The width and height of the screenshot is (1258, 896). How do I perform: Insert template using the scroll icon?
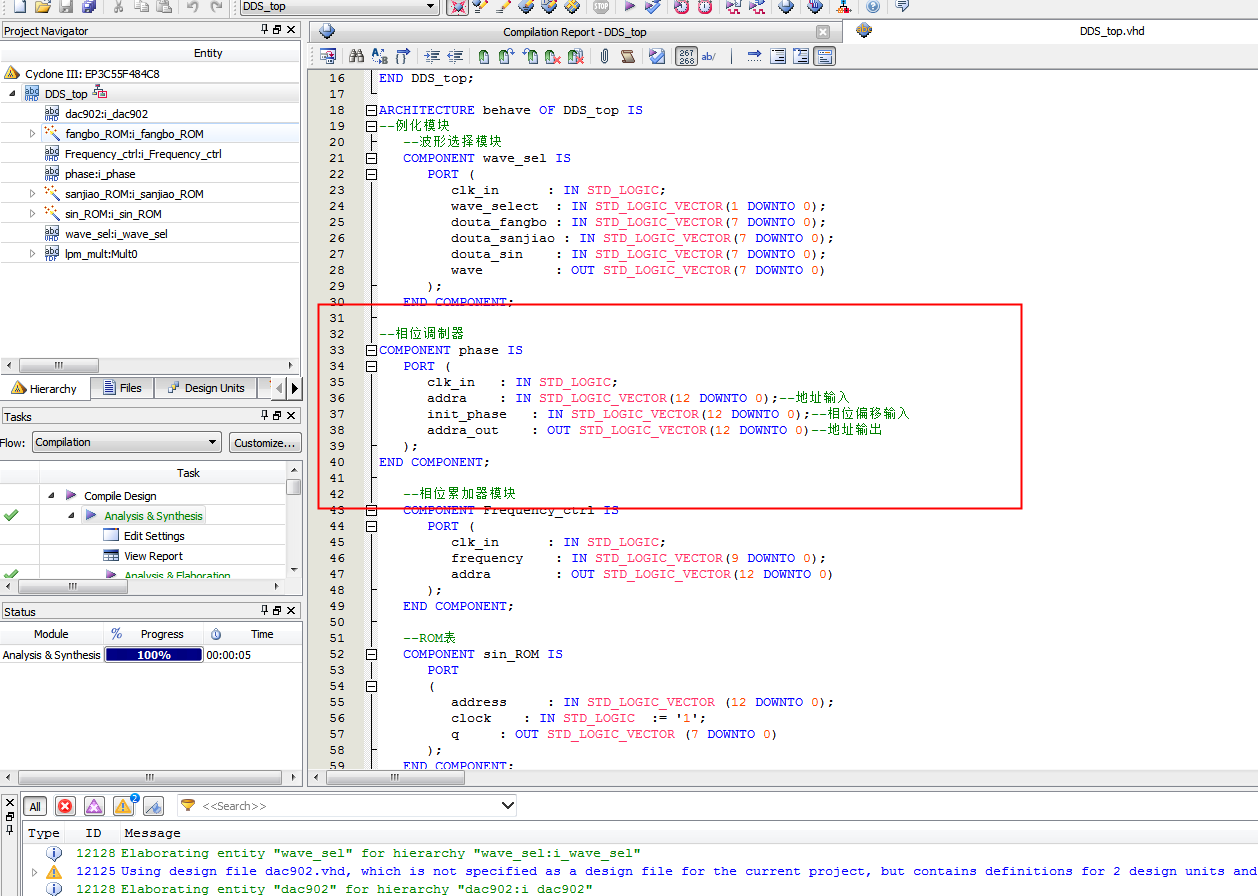627,56
